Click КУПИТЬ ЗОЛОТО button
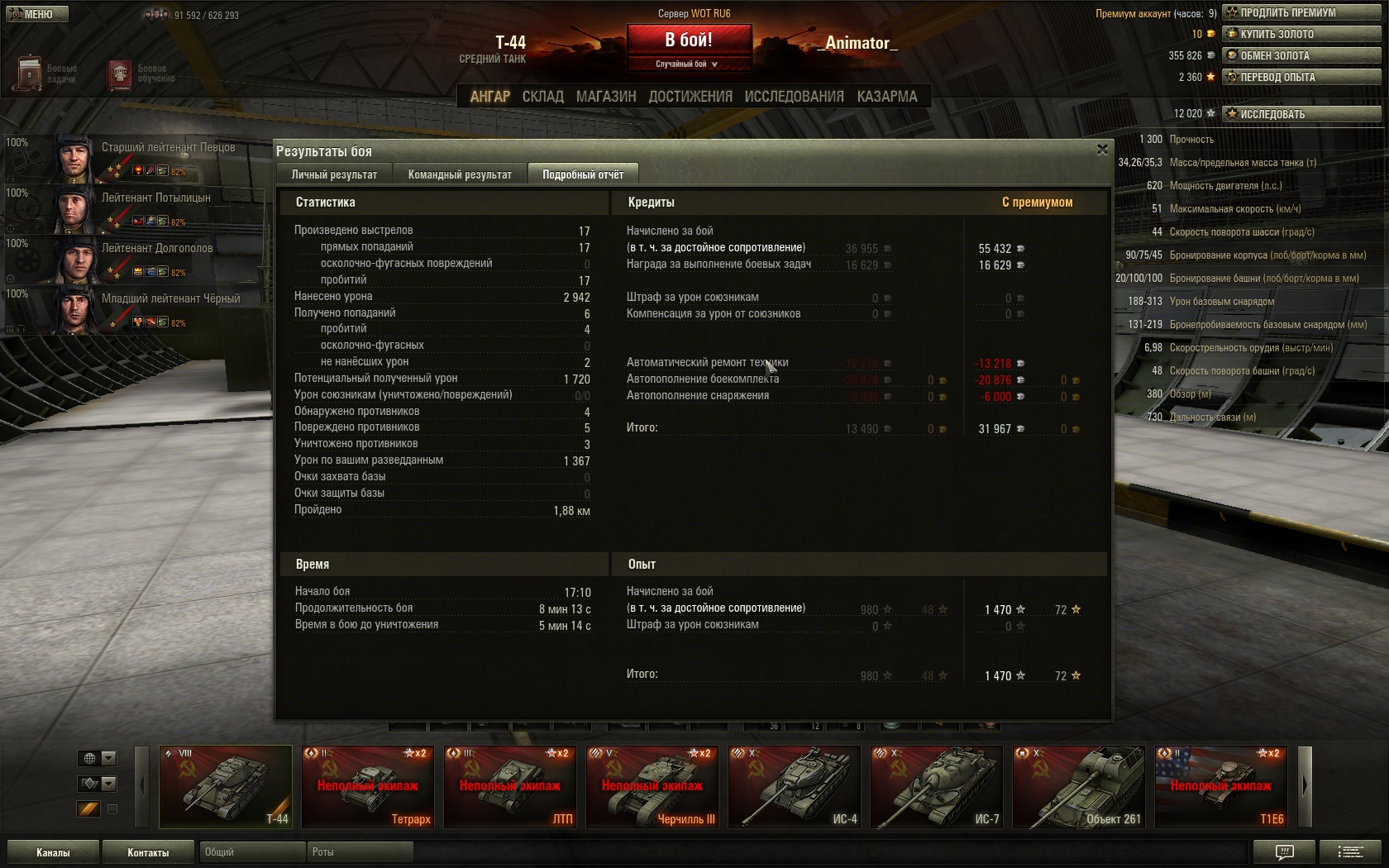This screenshot has height=868, width=1389. click(x=1301, y=34)
